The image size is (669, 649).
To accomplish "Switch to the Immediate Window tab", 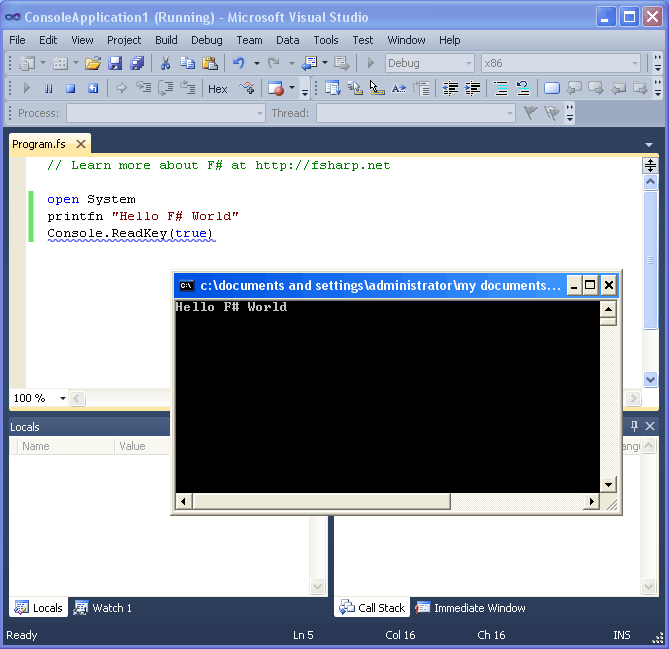I will coord(470,608).
